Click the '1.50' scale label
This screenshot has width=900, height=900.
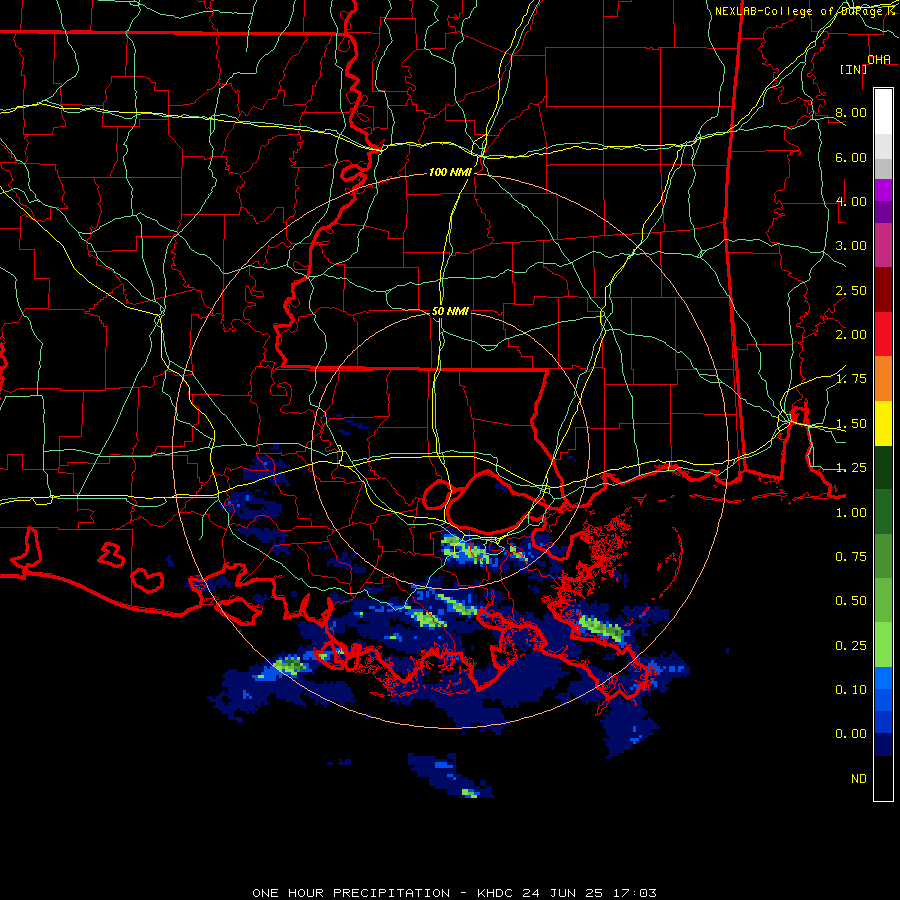pos(851,424)
